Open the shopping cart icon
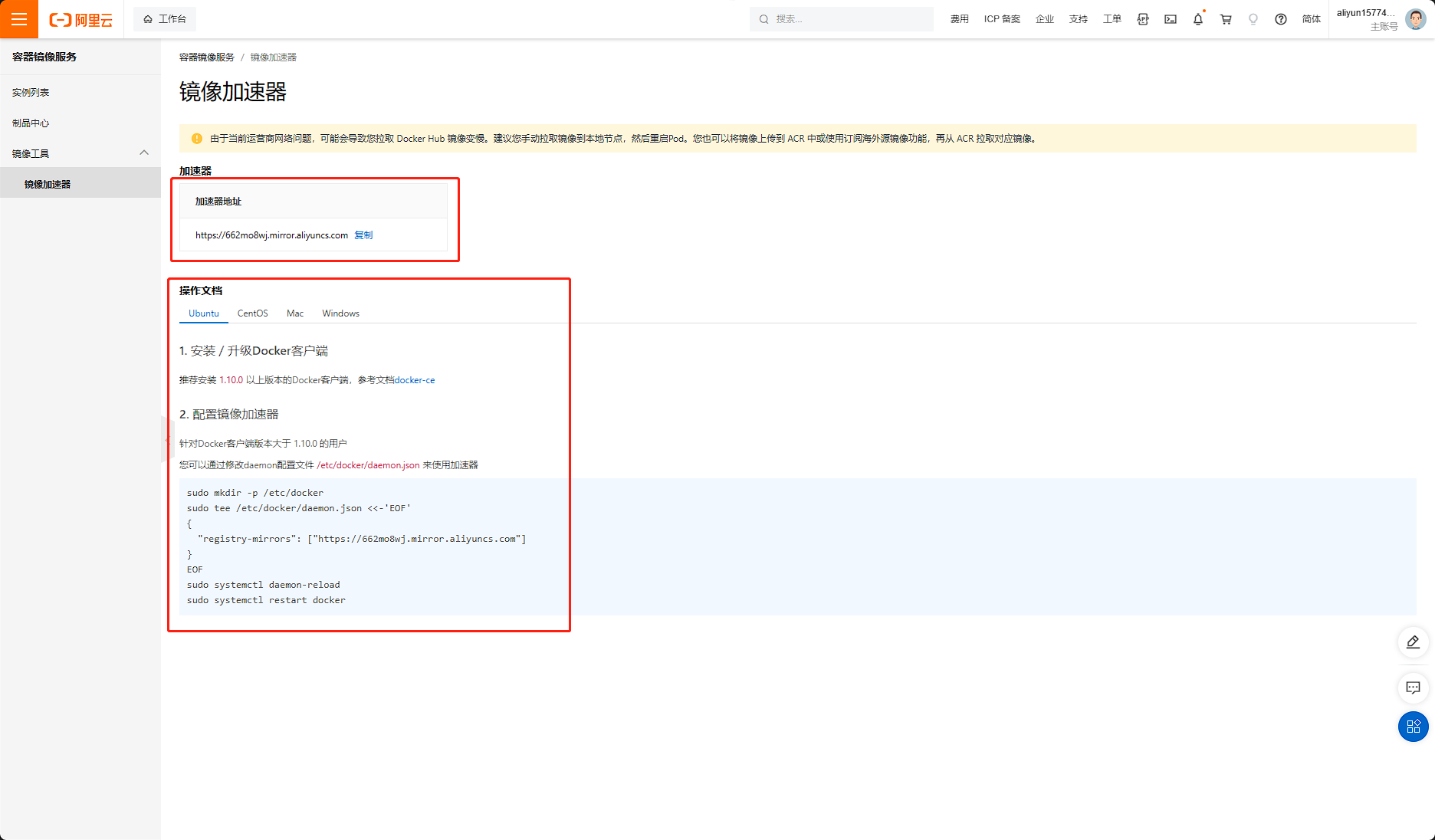 [x=1226, y=19]
